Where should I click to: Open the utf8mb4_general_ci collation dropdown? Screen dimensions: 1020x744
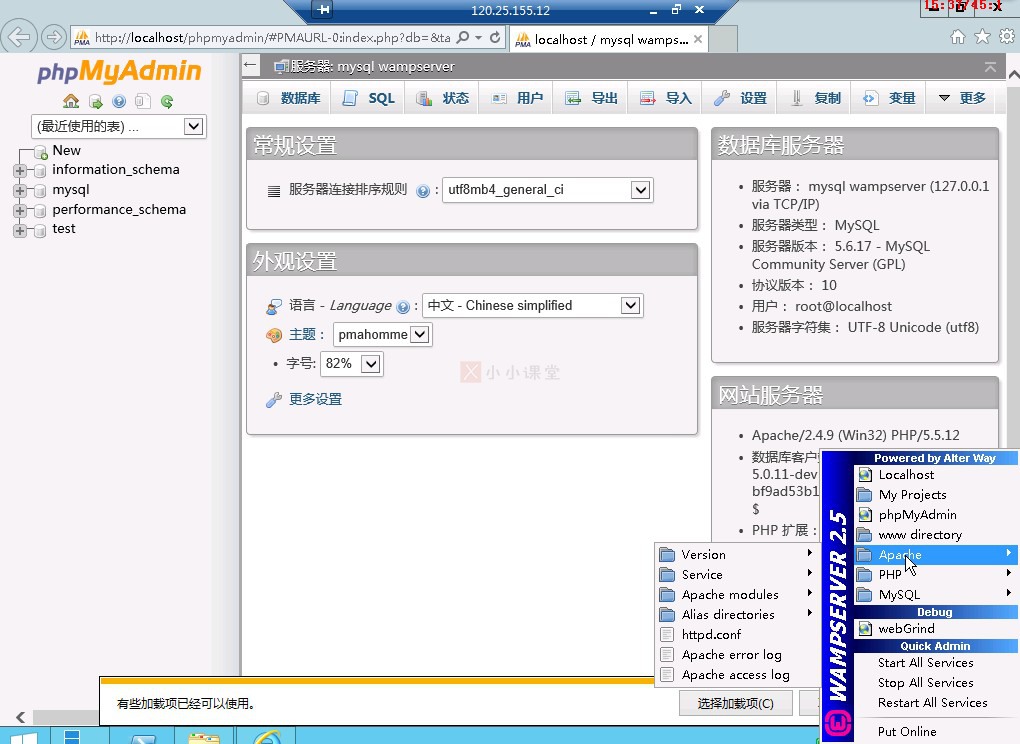coord(548,190)
